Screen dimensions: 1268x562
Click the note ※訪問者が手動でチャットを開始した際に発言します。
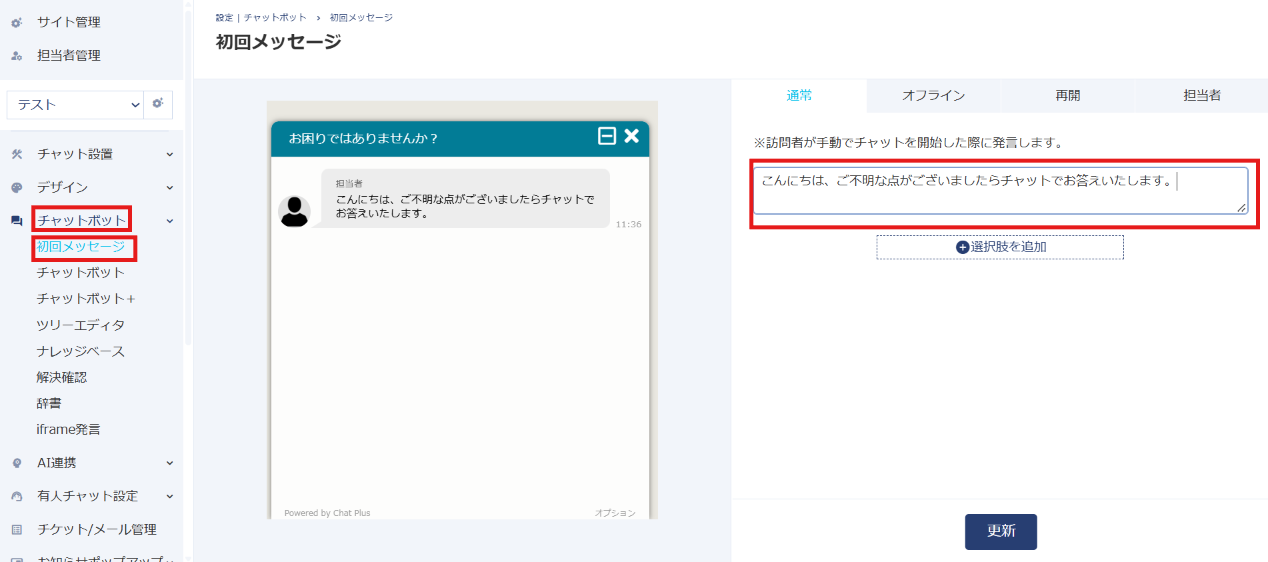click(908, 143)
